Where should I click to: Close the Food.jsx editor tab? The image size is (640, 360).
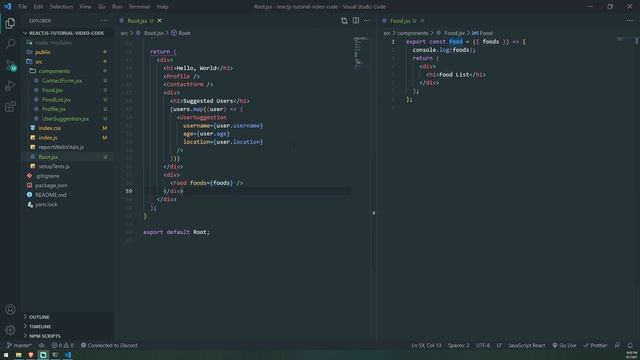pos(422,21)
